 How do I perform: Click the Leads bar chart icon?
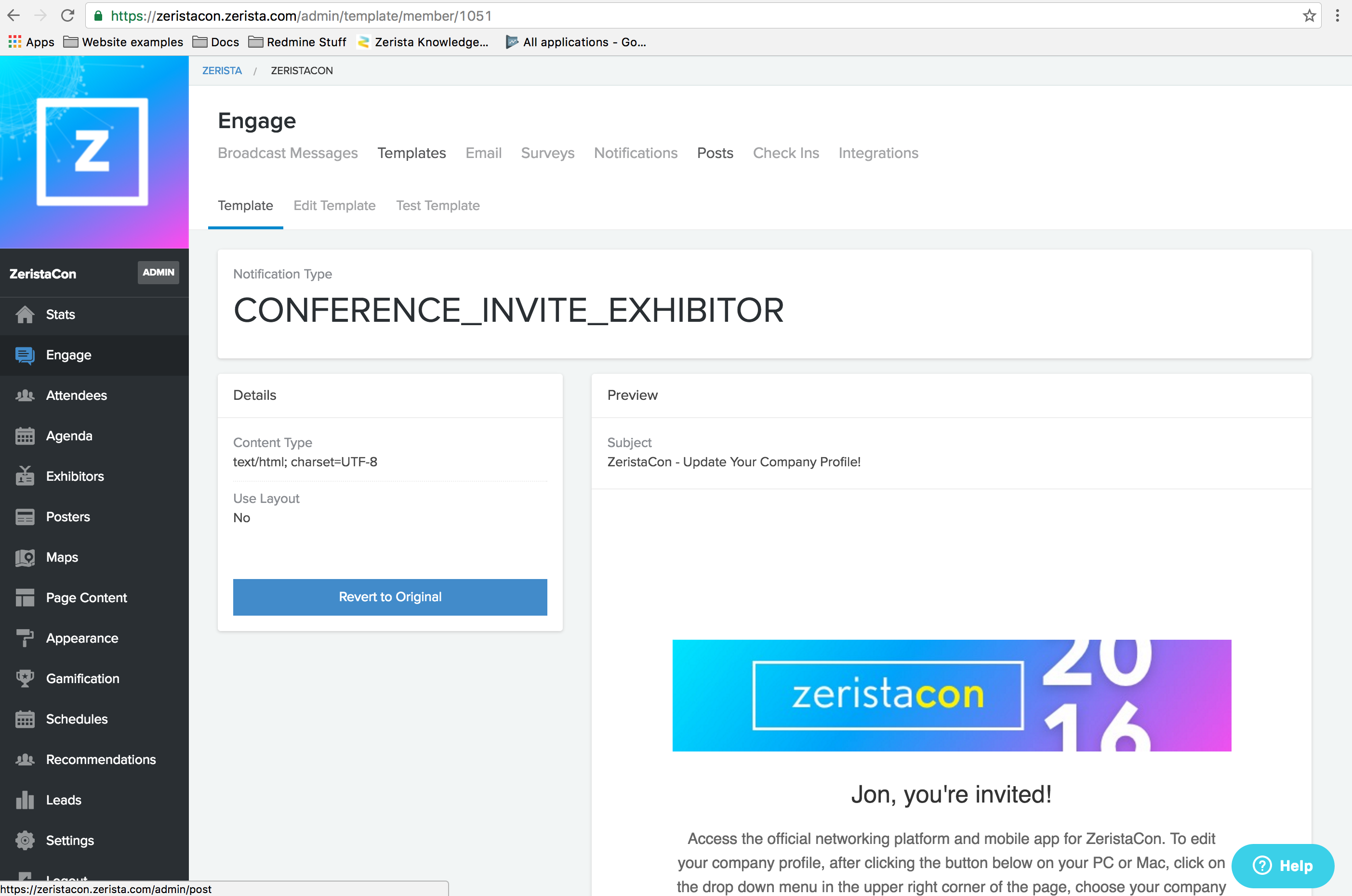coord(25,800)
